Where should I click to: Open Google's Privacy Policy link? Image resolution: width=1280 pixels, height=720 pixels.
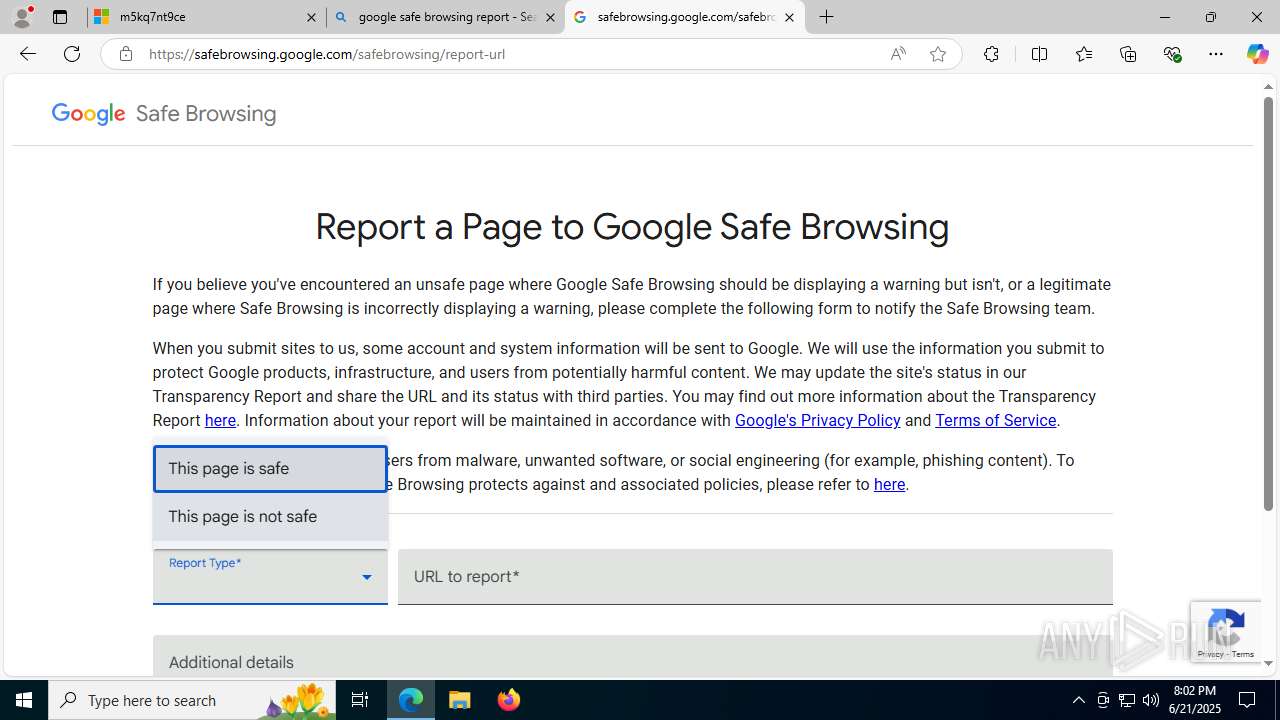point(818,421)
